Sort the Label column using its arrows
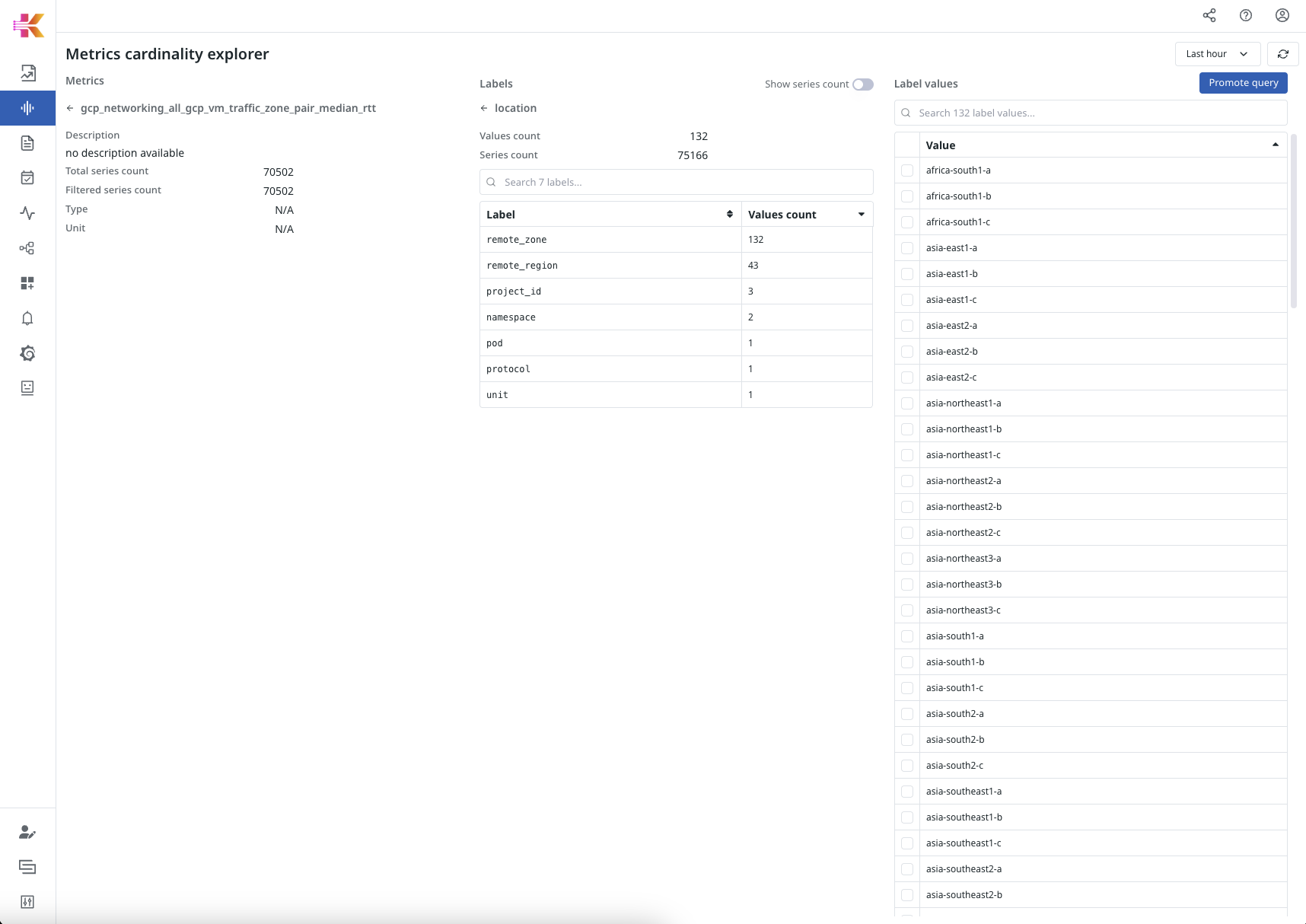This screenshot has width=1306, height=924. pos(729,215)
